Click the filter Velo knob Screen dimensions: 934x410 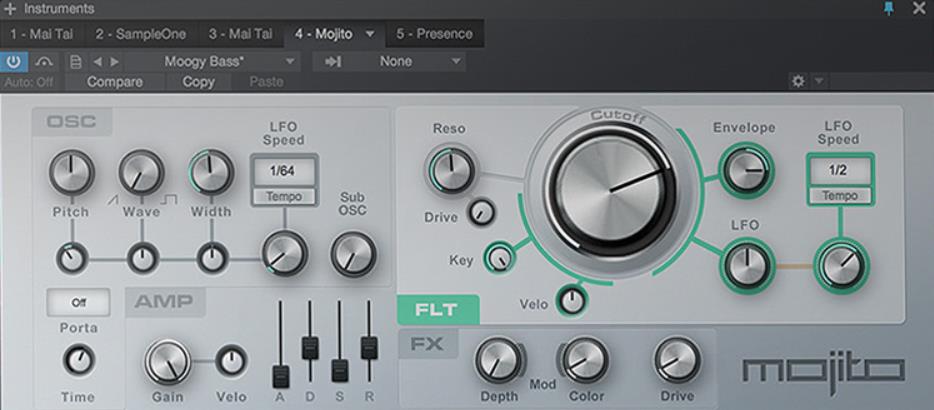(572, 301)
